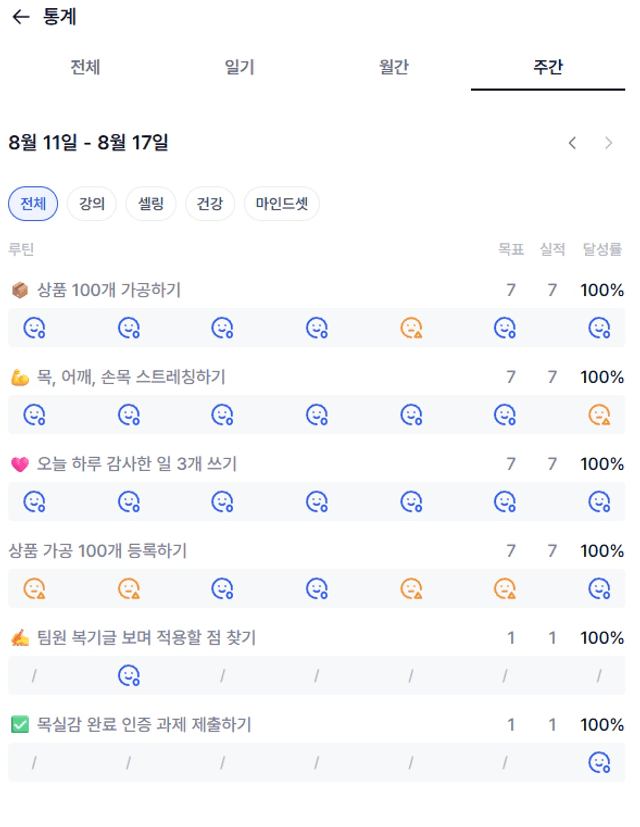Select the 주간 tab

click(x=548, y=67)
